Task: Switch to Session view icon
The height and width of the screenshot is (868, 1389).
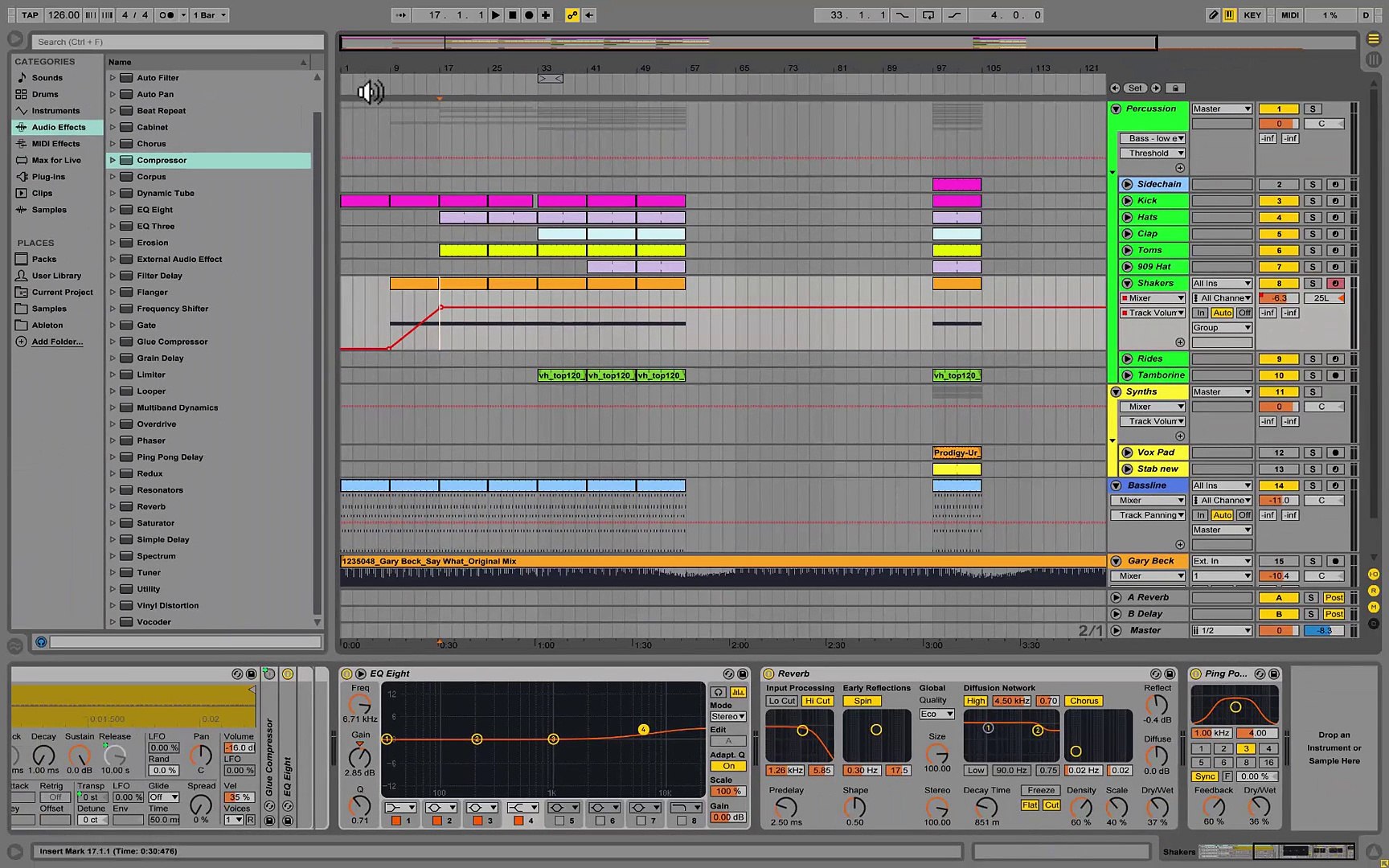Action: pyautogui.click(x=1374, y=59)
